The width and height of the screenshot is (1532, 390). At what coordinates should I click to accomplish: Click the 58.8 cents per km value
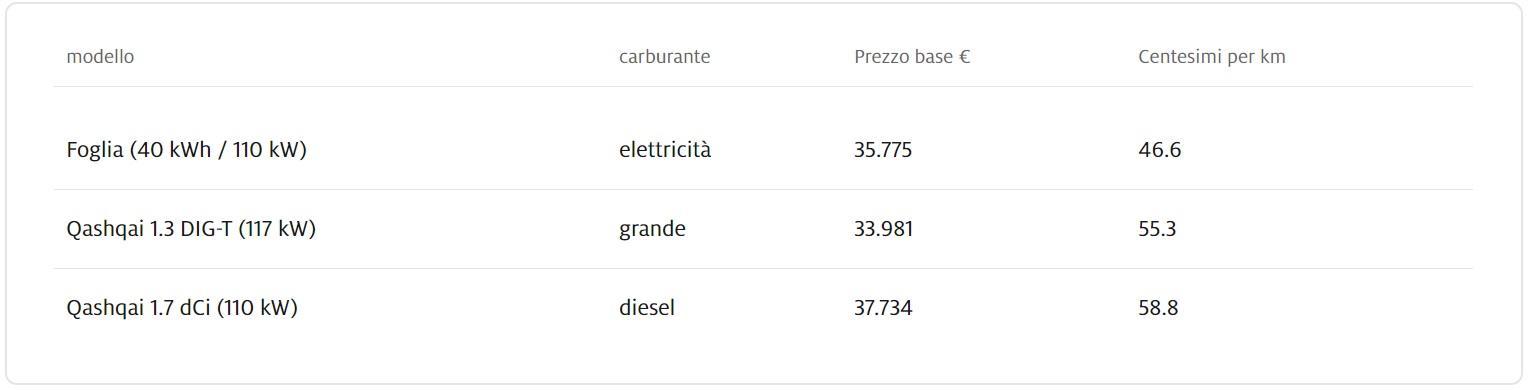click(x=1158, y=308)
